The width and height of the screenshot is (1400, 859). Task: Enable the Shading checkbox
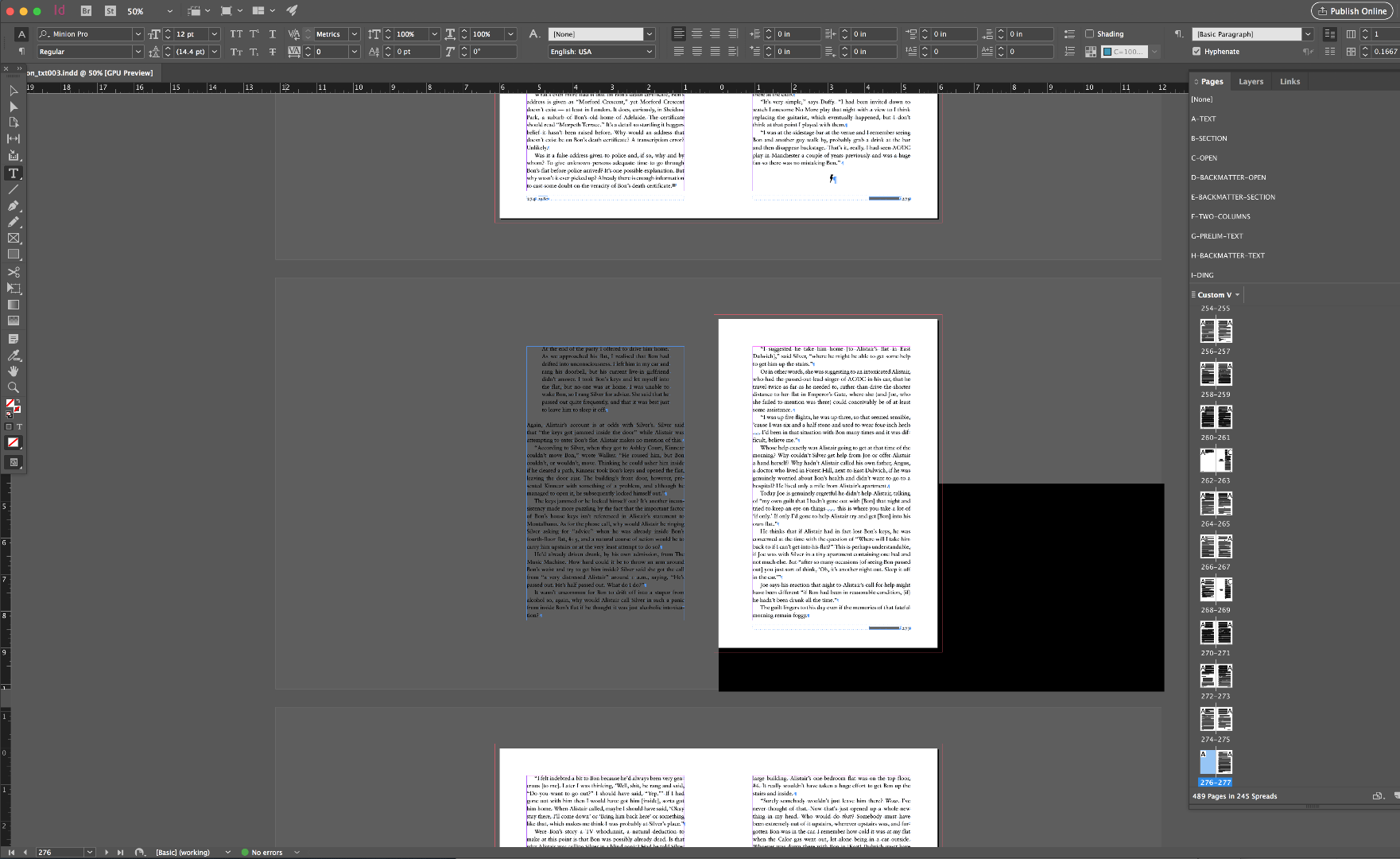pyautogui.click(x=1090, y=34)
